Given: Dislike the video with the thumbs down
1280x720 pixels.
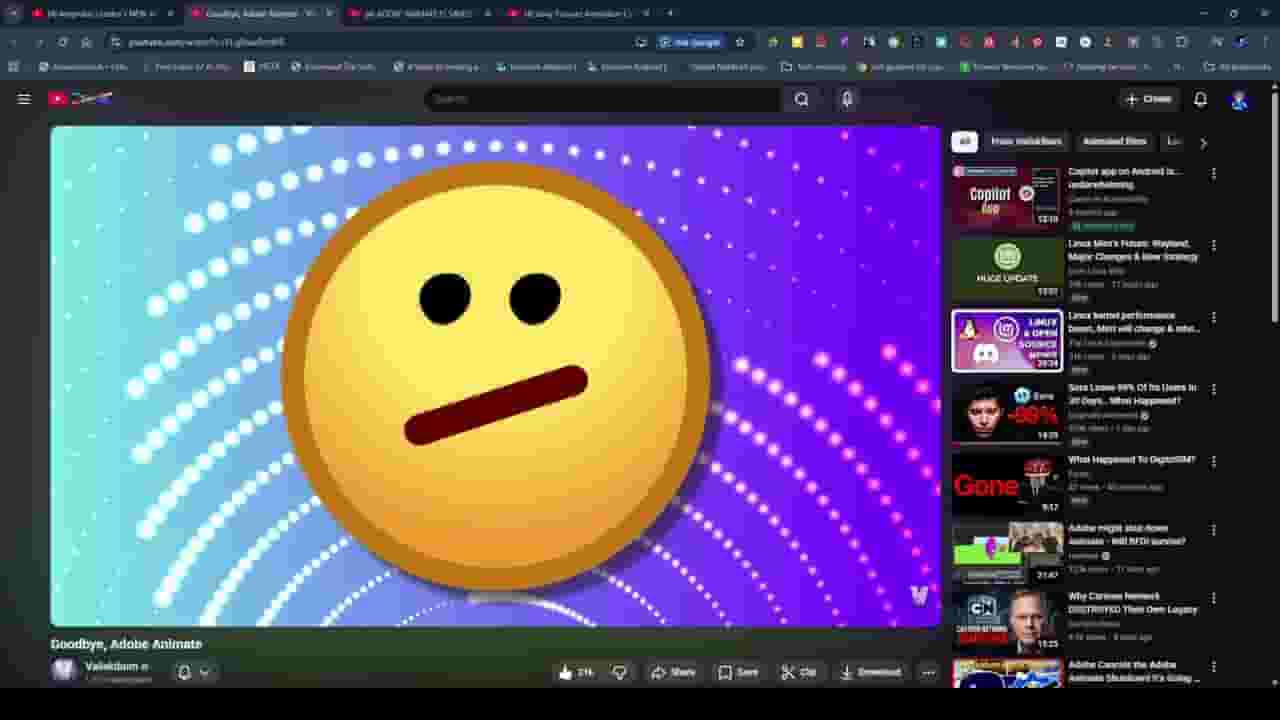Looking at the screenshot, I should pyautogui.click(x=620, y=672).
